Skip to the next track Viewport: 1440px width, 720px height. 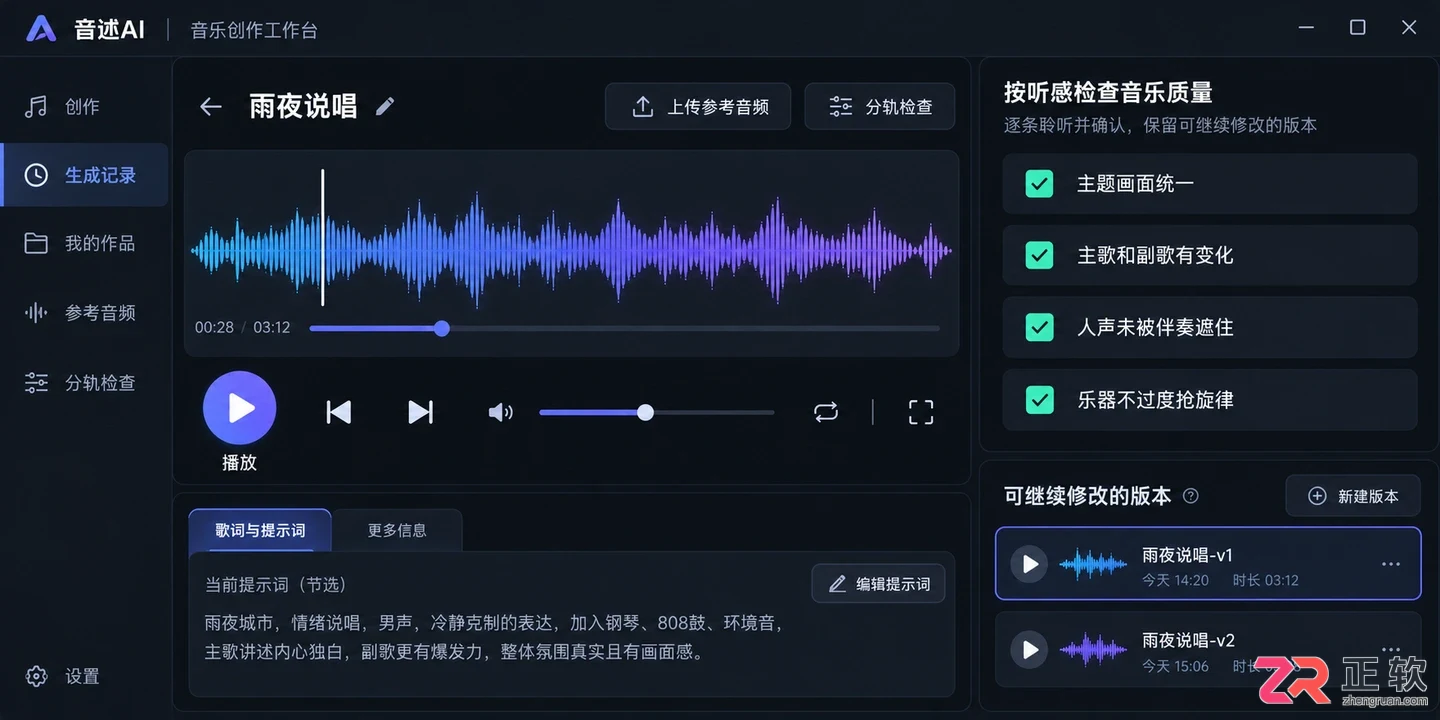point(421,412)
